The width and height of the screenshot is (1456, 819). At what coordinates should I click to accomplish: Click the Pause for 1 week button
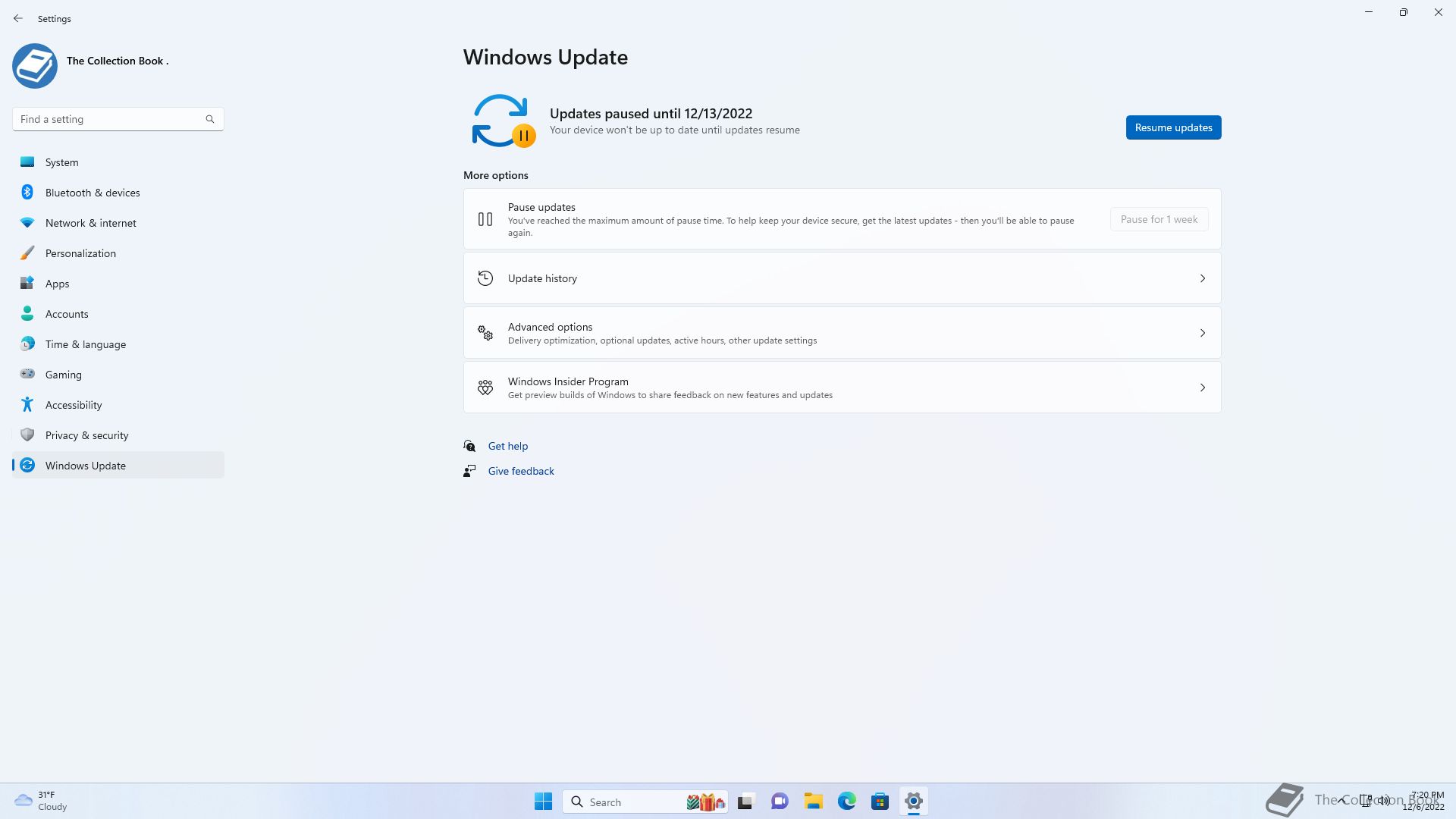click(x=1159, y=219)
